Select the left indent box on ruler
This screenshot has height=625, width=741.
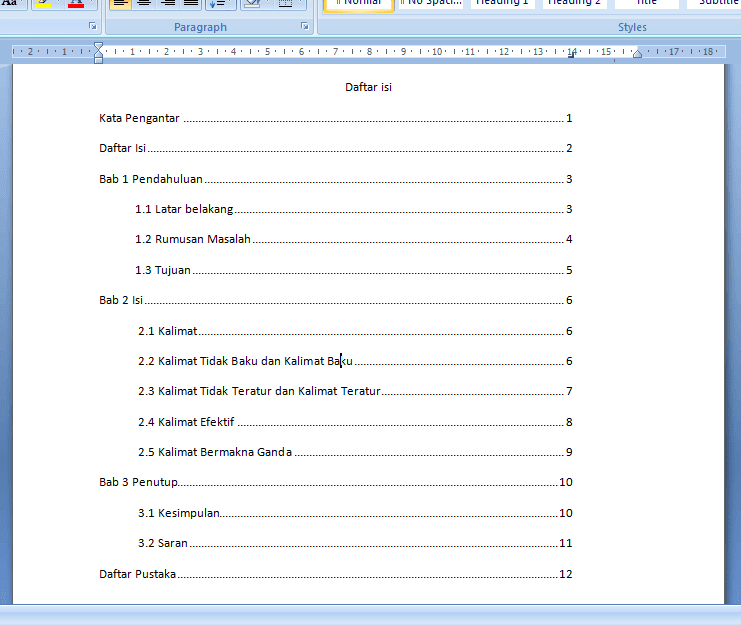(98, 60)
